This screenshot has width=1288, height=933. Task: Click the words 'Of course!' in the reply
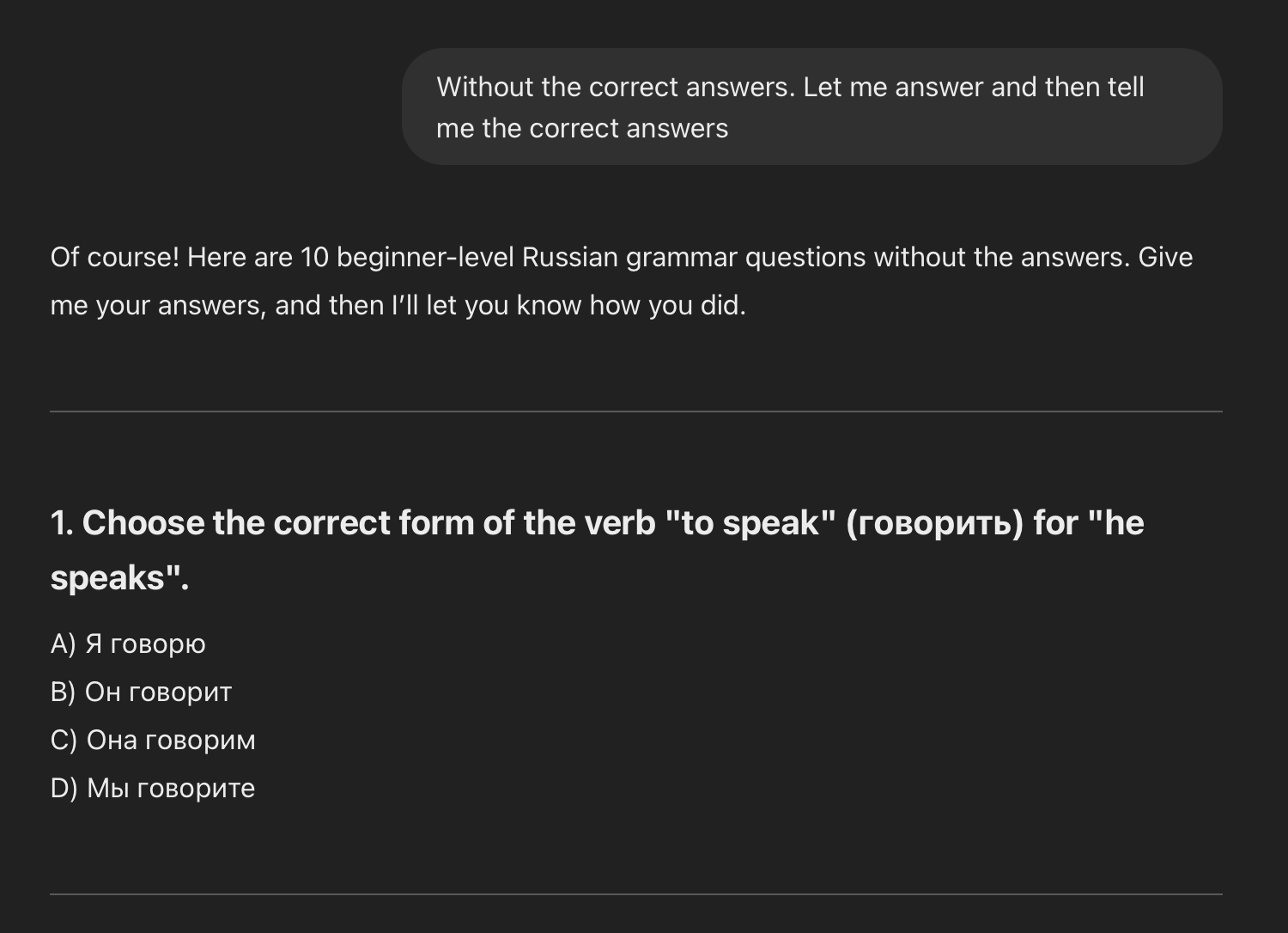(x=115, y=257)
